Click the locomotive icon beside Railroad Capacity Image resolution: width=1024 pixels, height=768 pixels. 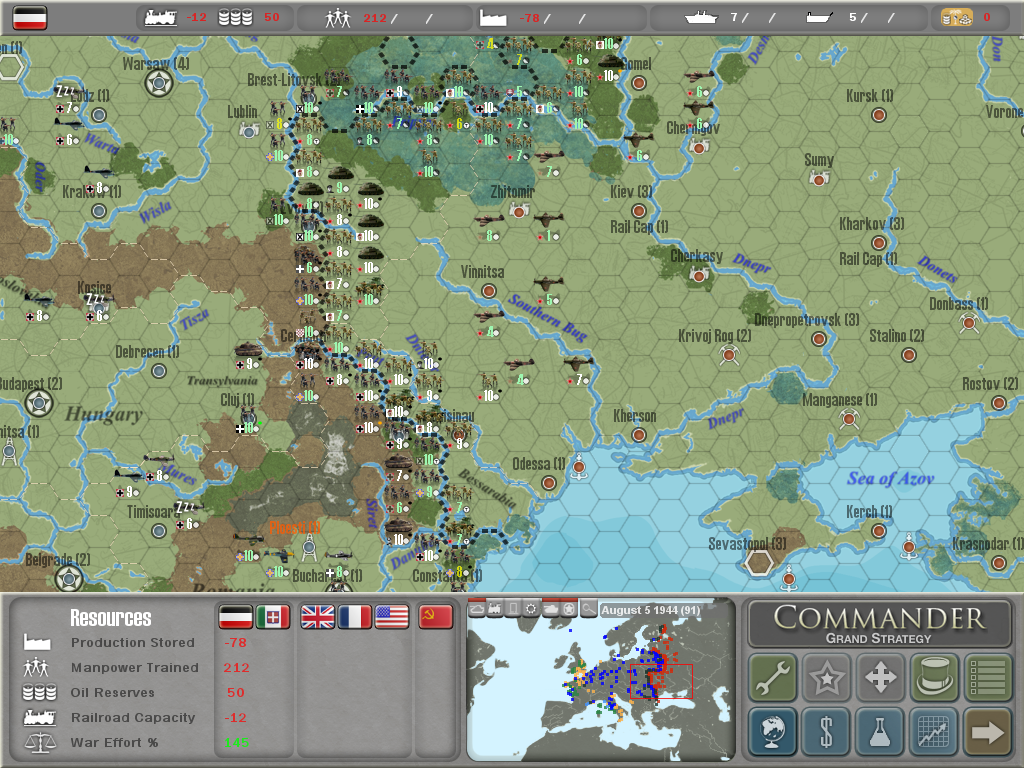pyautogui.click(x=39, y=717)
